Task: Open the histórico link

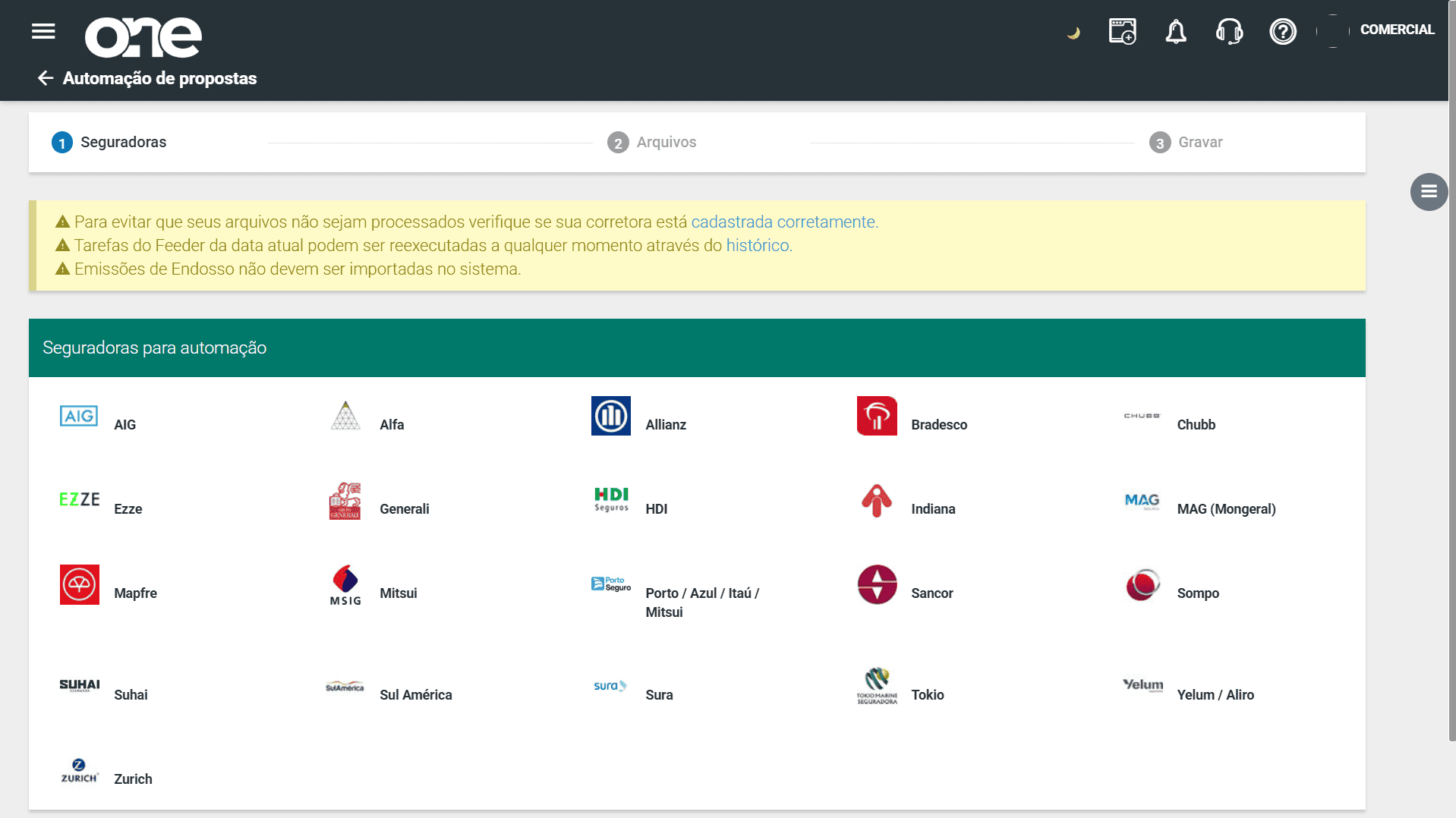Action: 758,245
